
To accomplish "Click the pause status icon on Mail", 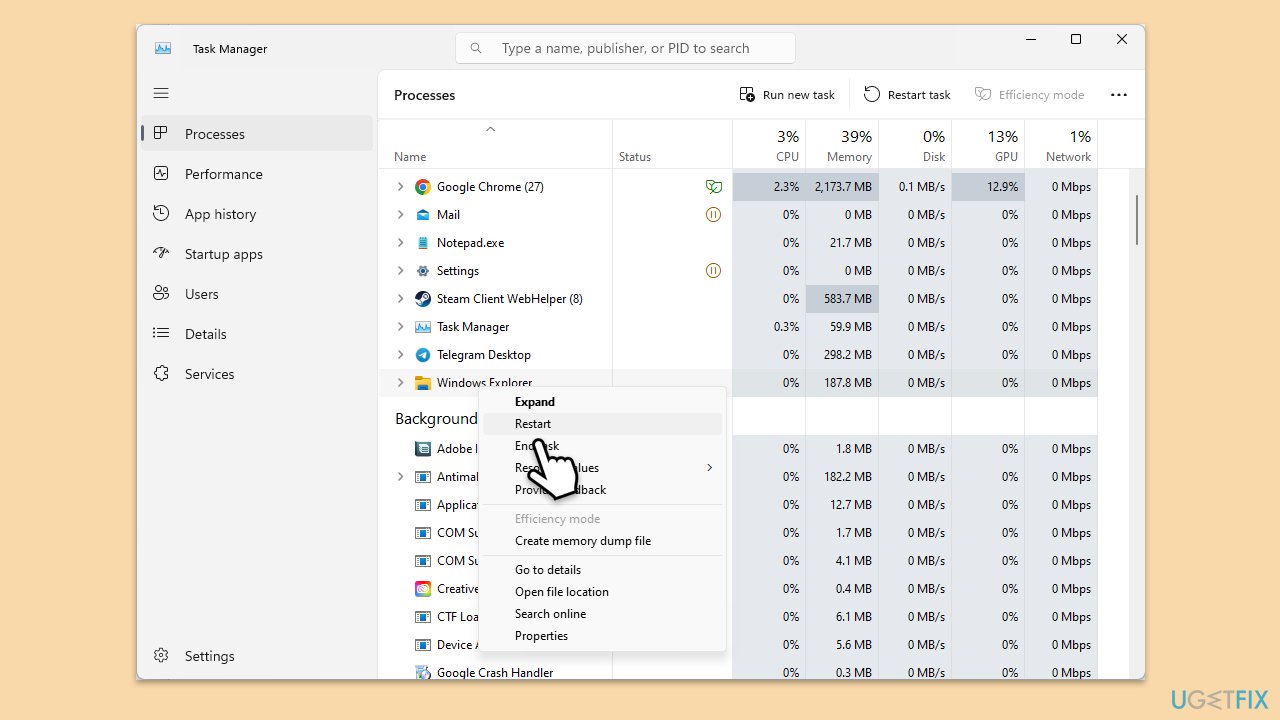I will point(713,214).
